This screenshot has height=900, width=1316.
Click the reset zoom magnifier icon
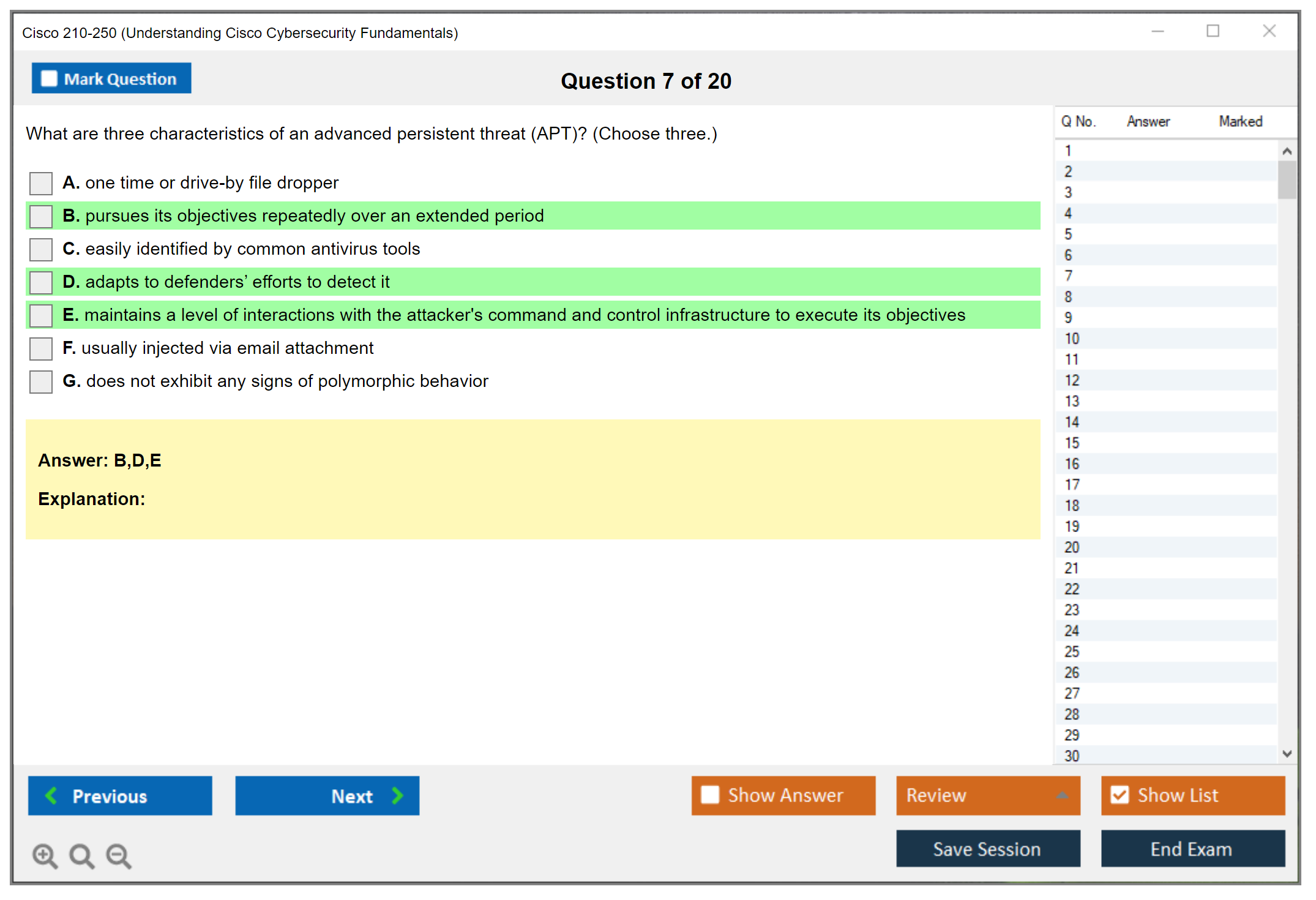[81, 855]
